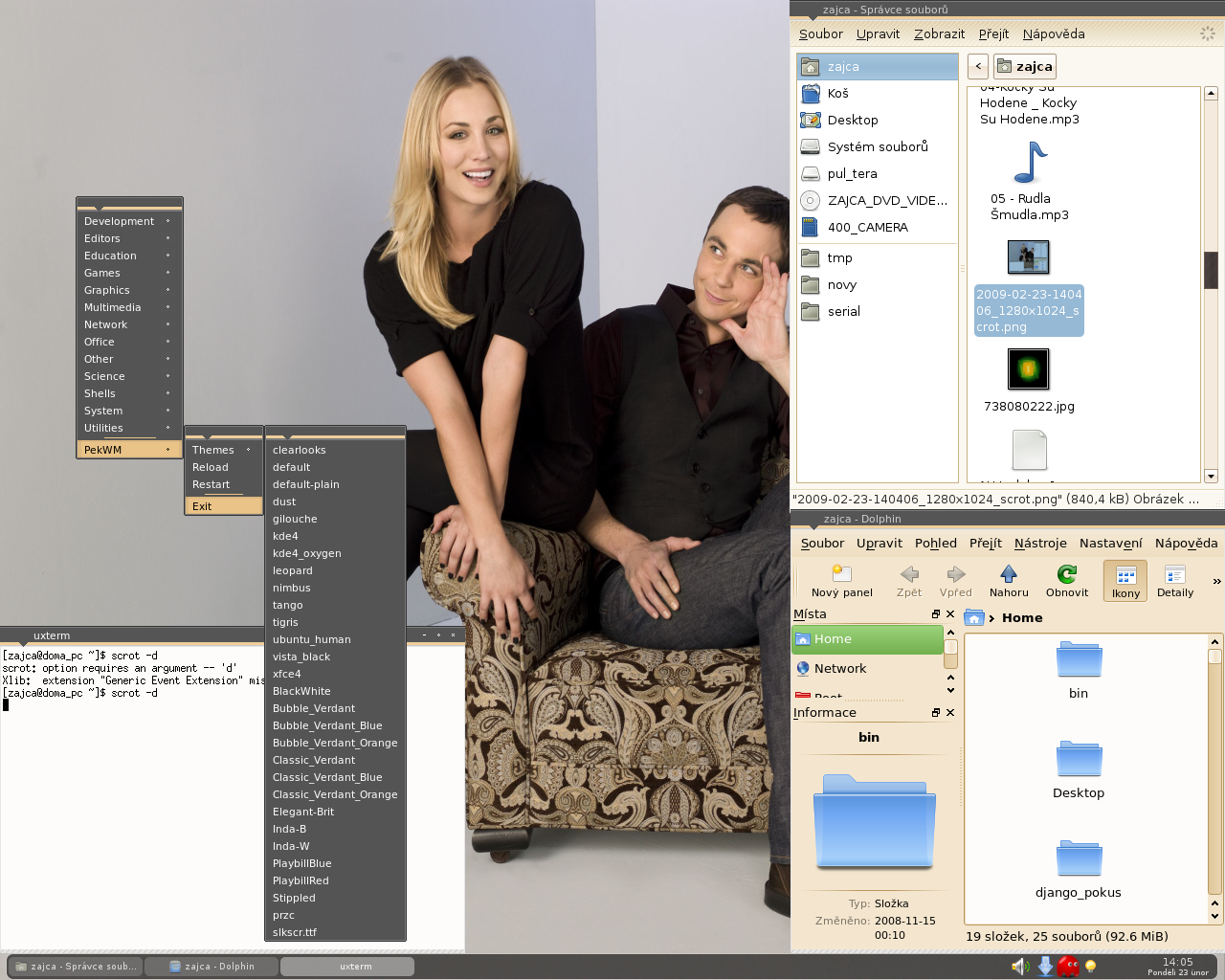Click the zajca path bar button
The width and height of the screenshot is (1225, 980).
[x=1025, y=66]
